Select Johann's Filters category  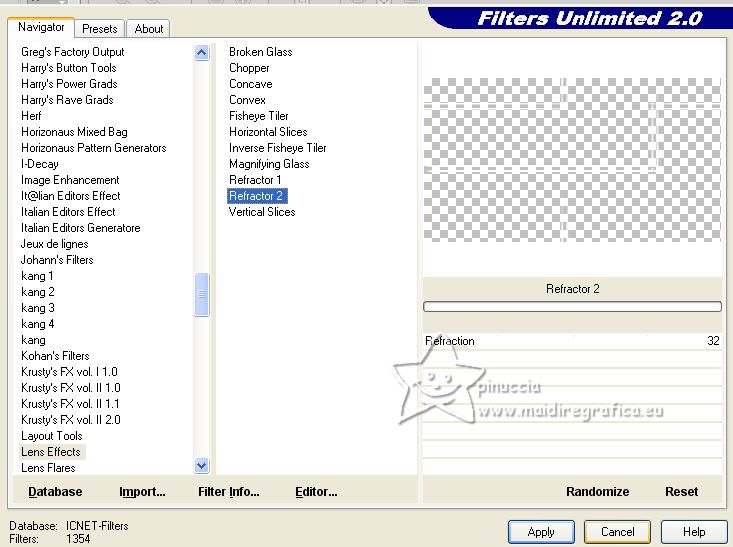[57, 259]
